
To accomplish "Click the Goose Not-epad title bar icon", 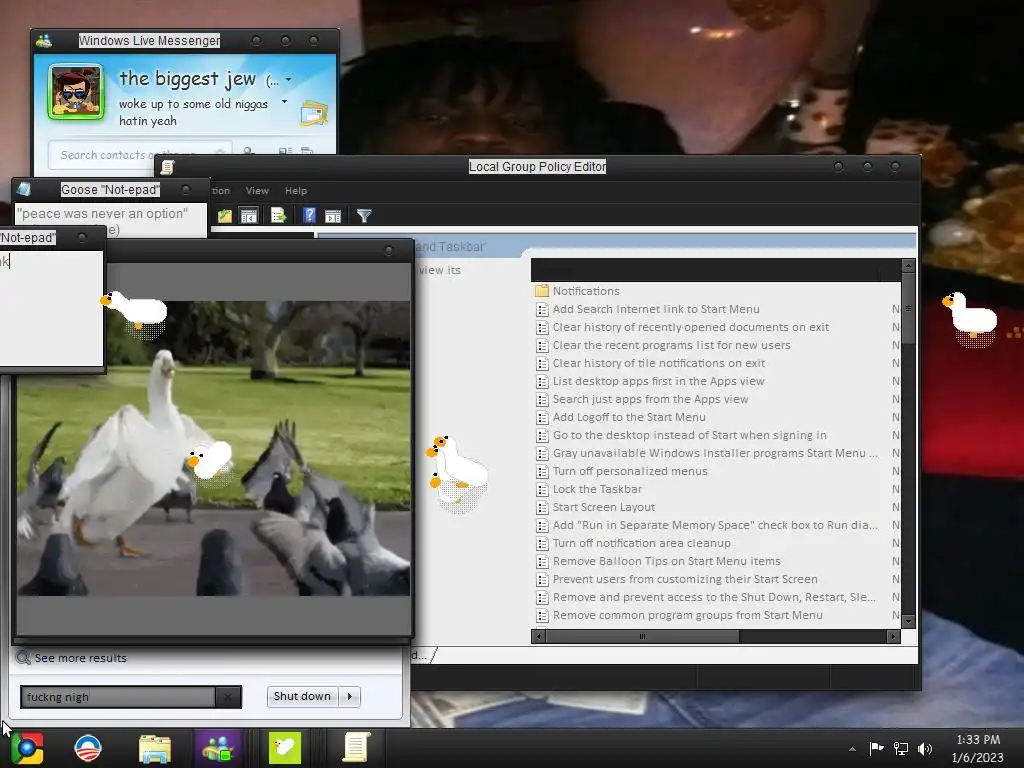I will click(x=24, y=189).
